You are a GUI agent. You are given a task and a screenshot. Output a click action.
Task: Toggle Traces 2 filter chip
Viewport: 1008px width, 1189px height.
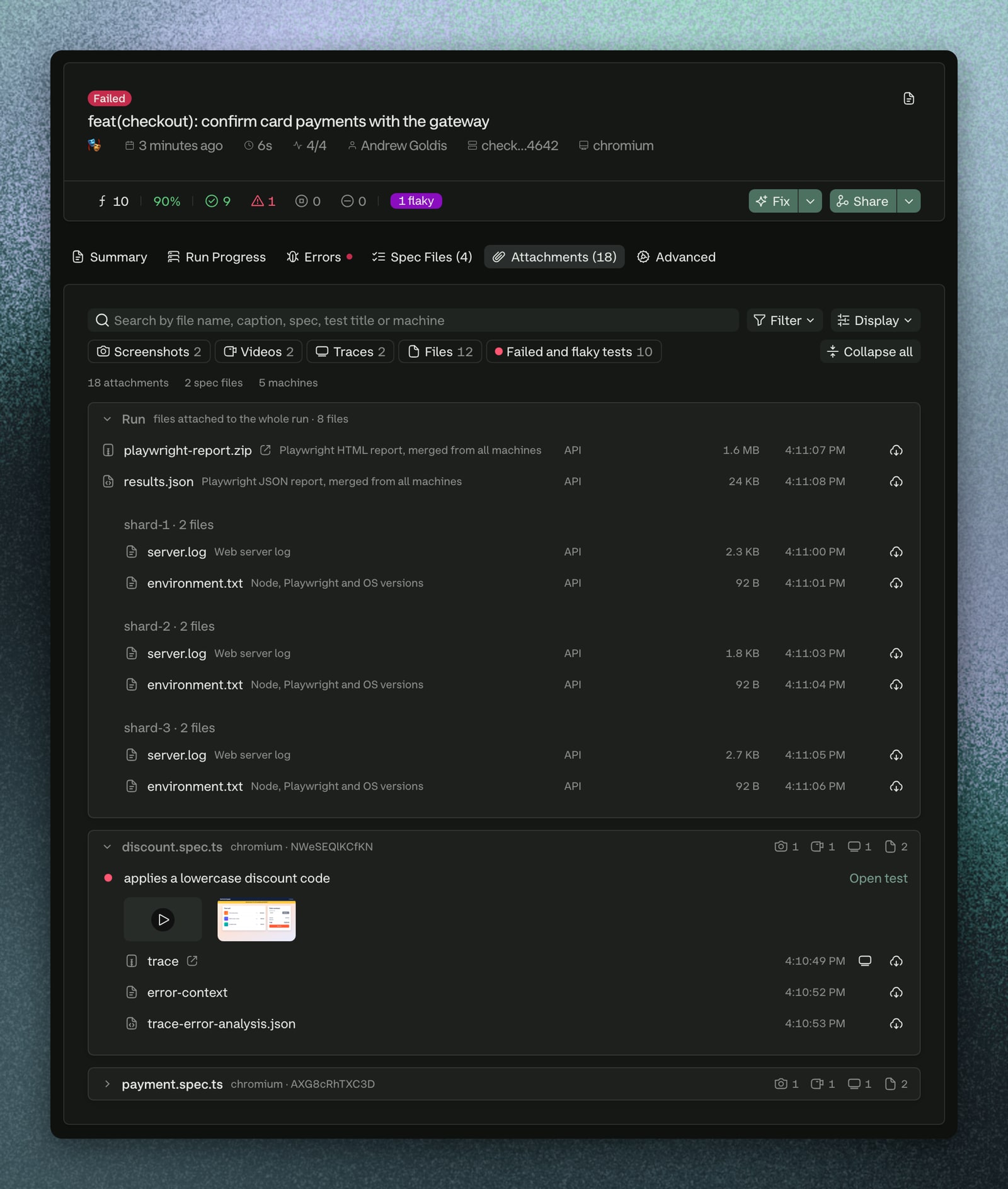click(x=350, y=352)
